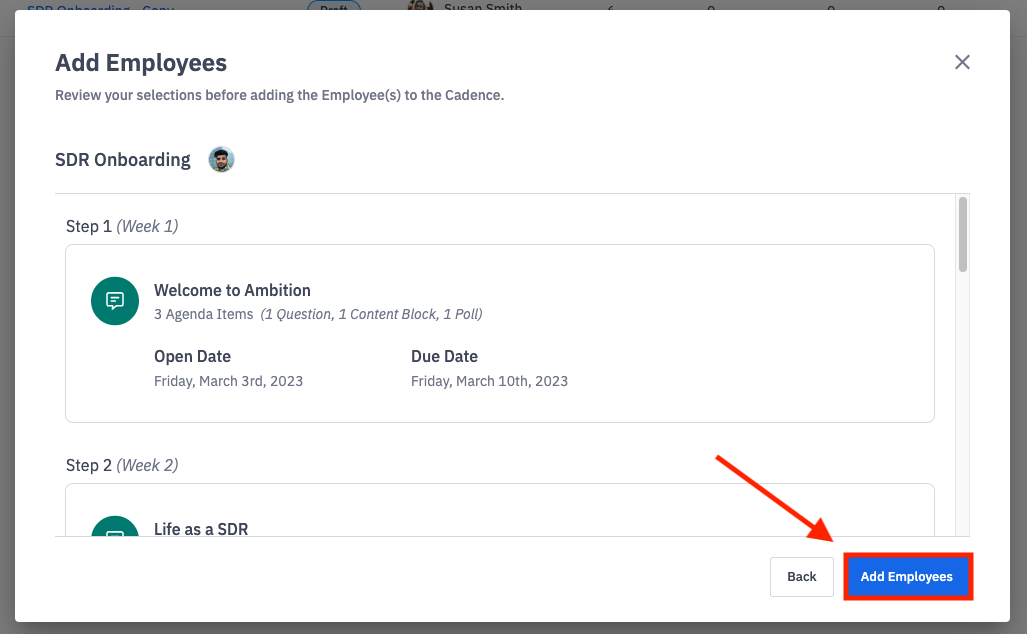Select the Life as a SDR title
The height and width of the screenshot is (634, 1027).
[x=200, y=528]
